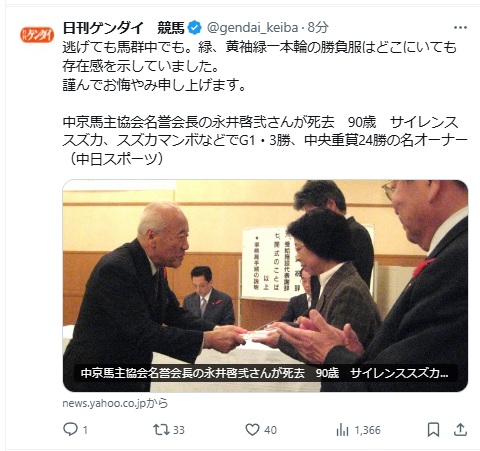
Task: Open the three-dot more options menu
Action: point(460,28)
